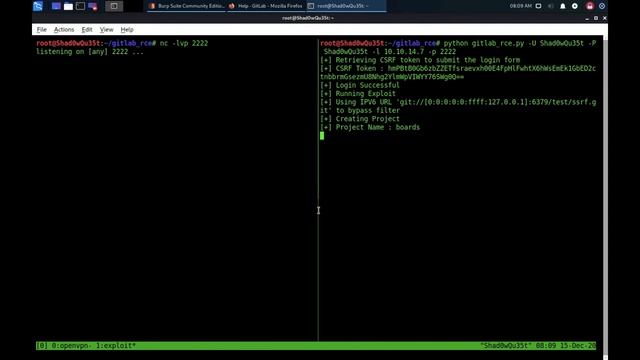The width and height of the screenshot is (640, 360).
Task: Click '[+] Running Exploit' output line
Action: tap(358, 93)
